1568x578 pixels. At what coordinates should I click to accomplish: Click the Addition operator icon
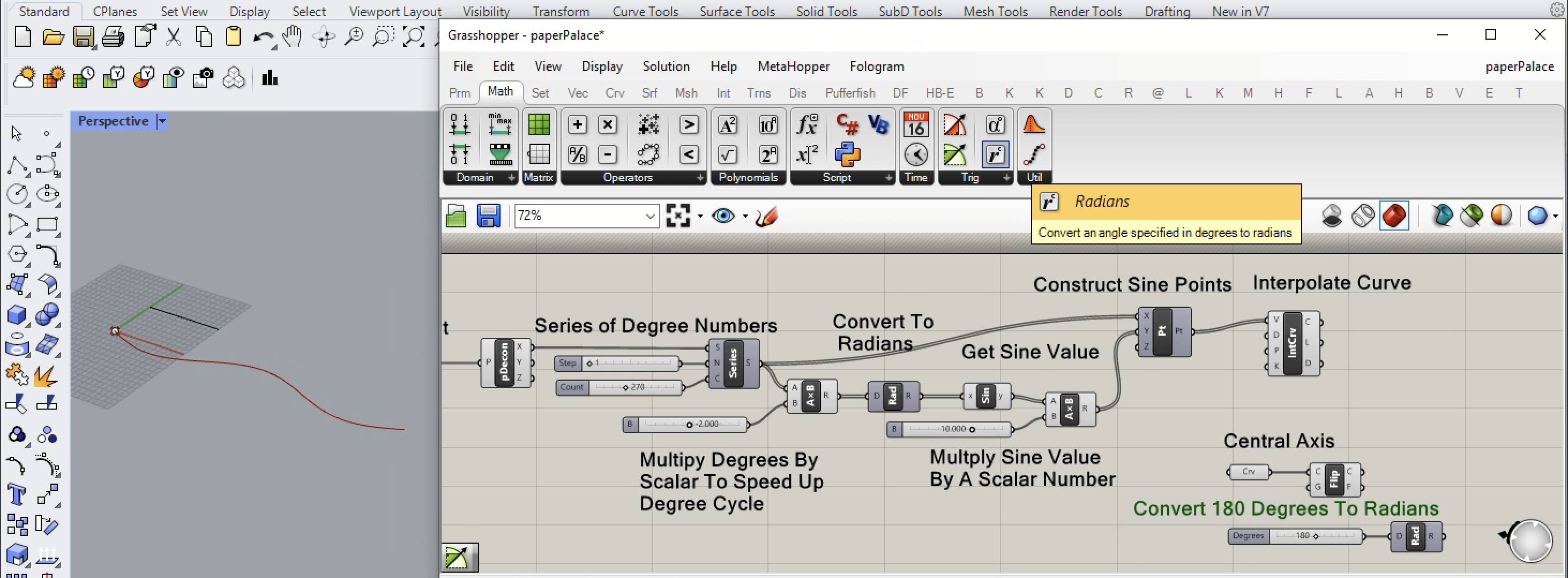577,125
